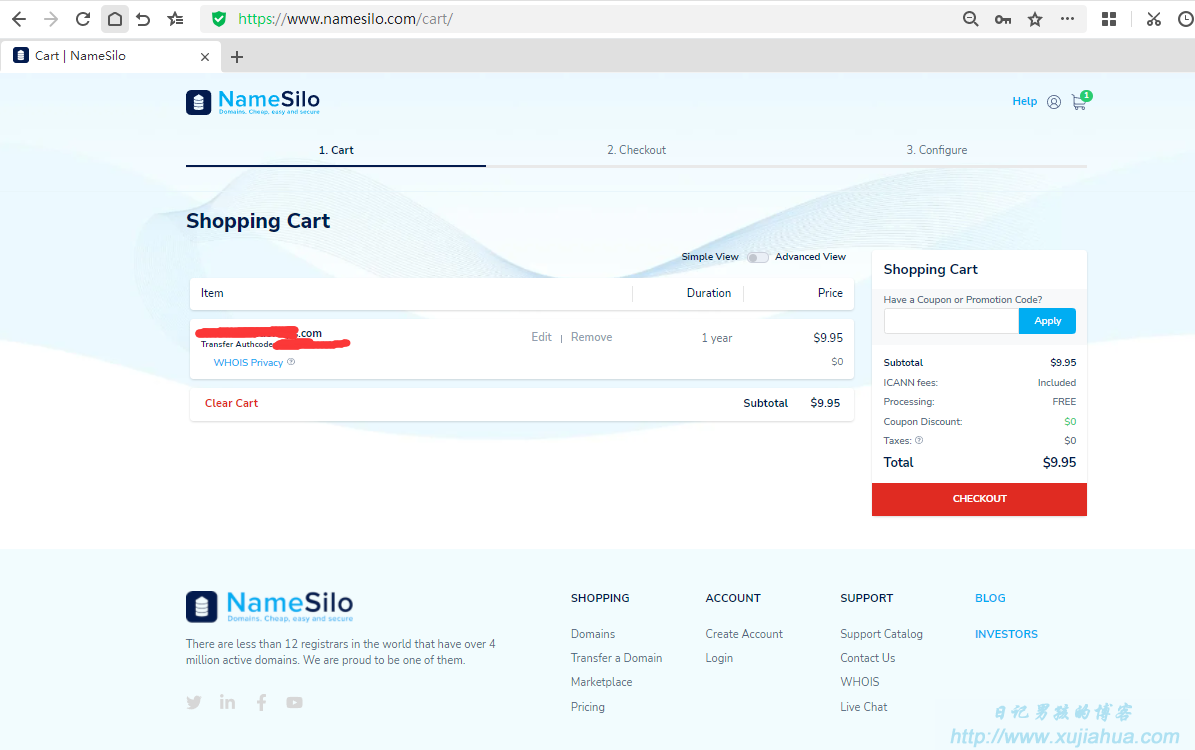
Task: Open the Login footer link
Action: (x=719, y=658)
